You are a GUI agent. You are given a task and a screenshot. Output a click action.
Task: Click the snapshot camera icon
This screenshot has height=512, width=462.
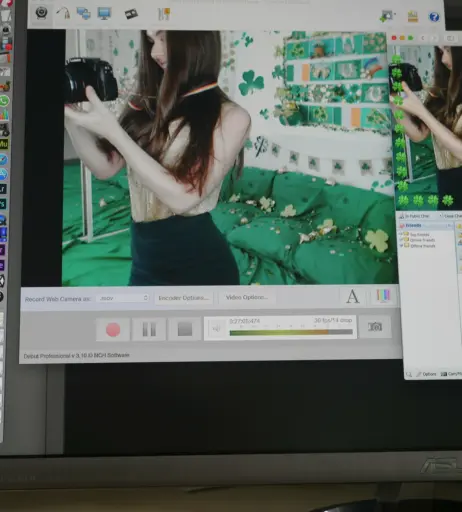click(x=375, y=327)
